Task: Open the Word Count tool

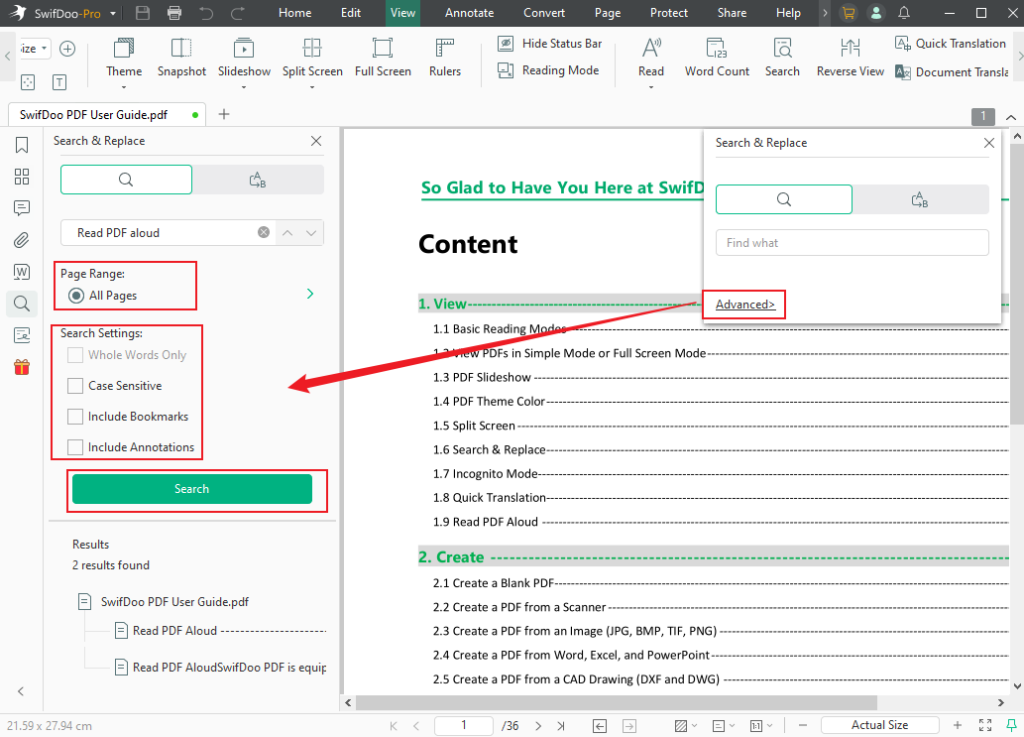Action: coord(716,57)
